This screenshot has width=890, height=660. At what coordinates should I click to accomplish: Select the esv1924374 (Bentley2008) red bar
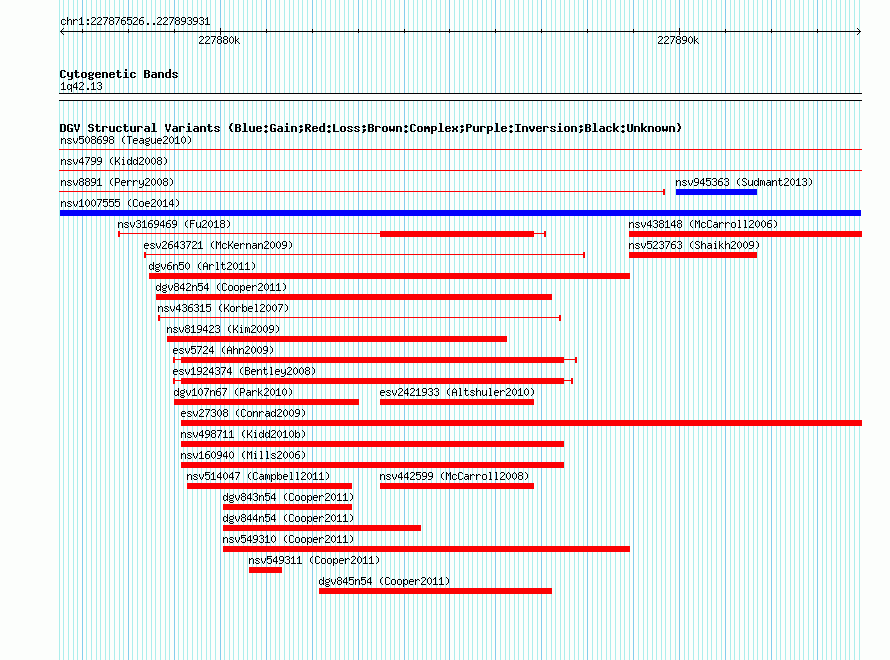[x=372, y=381]
